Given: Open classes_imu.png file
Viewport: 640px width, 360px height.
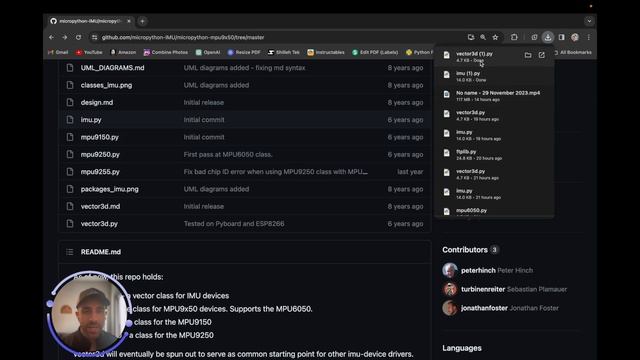Looking at the screenshot, I should 106,85.
